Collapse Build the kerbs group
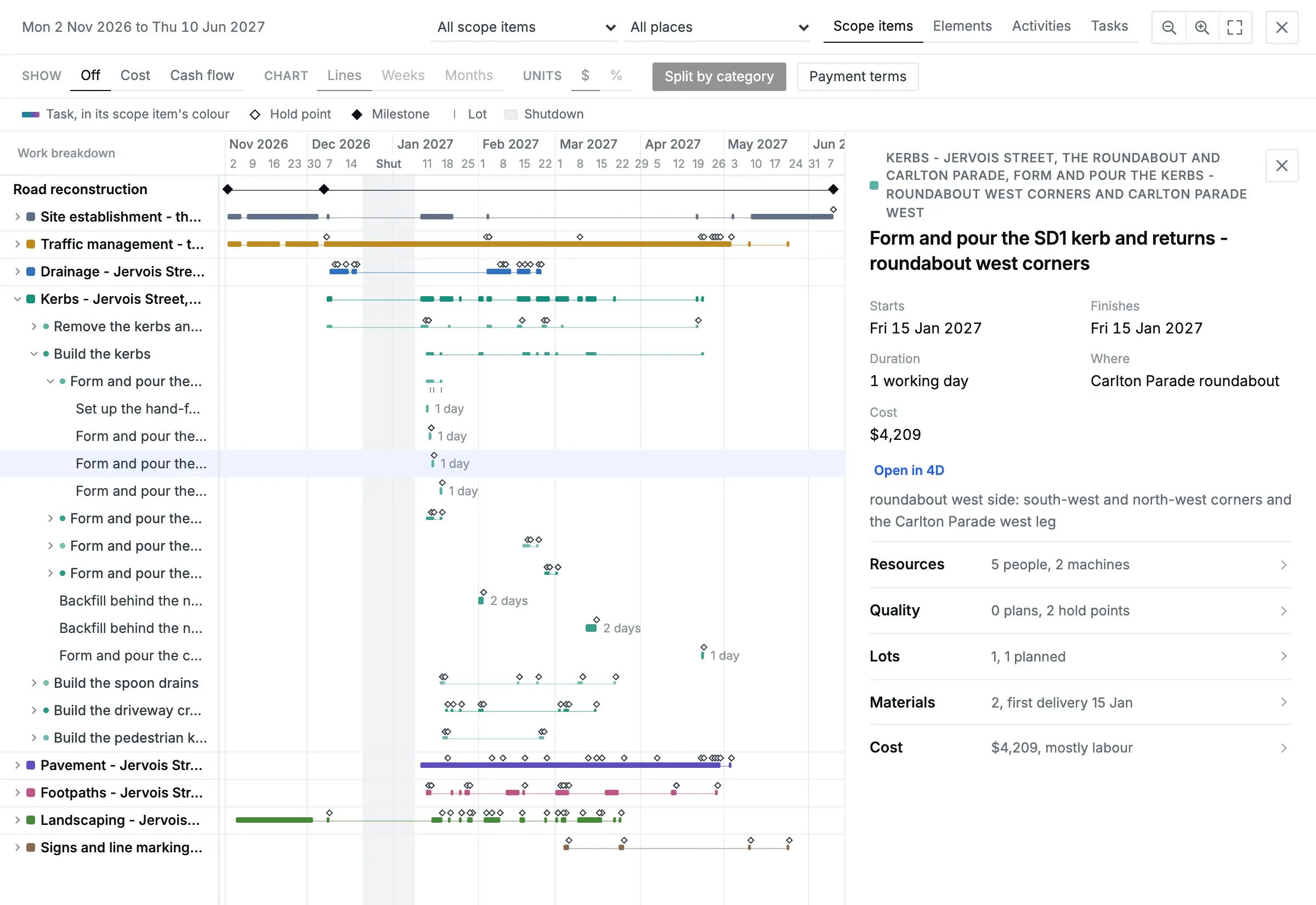The width and height of the screenshot is (1316, 905). point(33,354)
